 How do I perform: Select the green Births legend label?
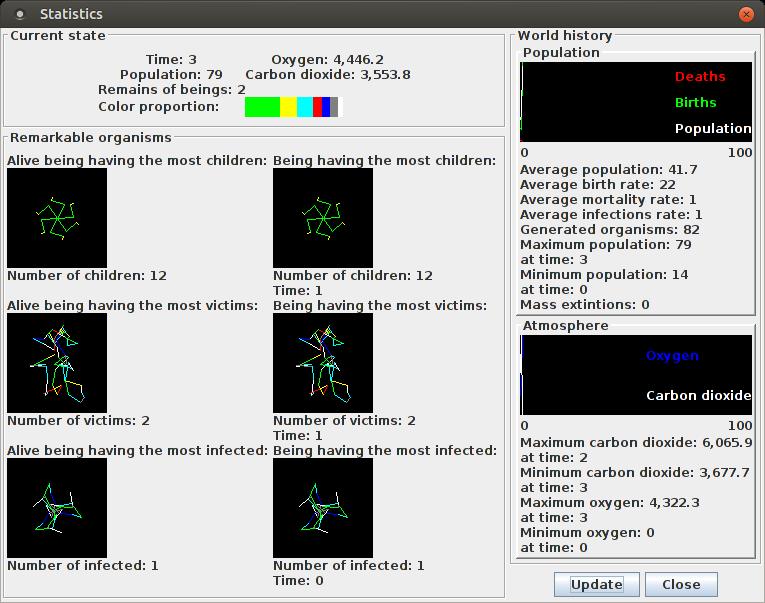pos(695,103)
